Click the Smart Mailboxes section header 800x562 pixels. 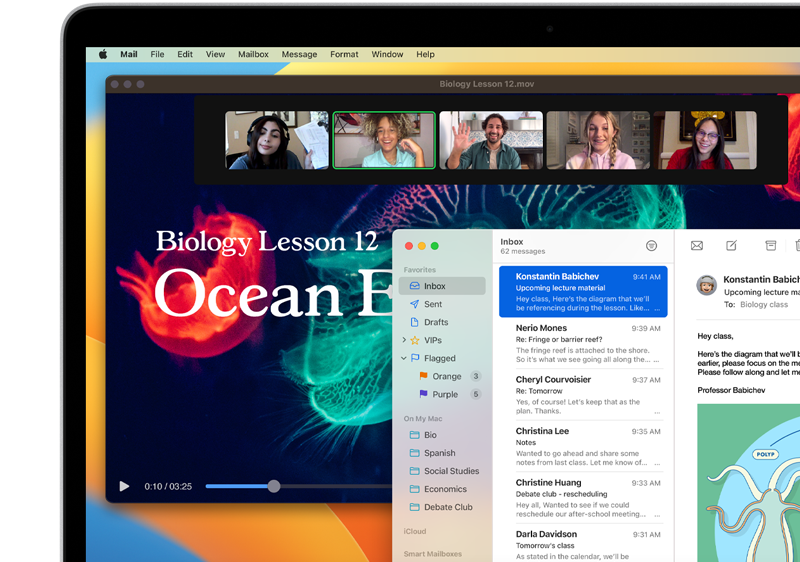point(433,554)
